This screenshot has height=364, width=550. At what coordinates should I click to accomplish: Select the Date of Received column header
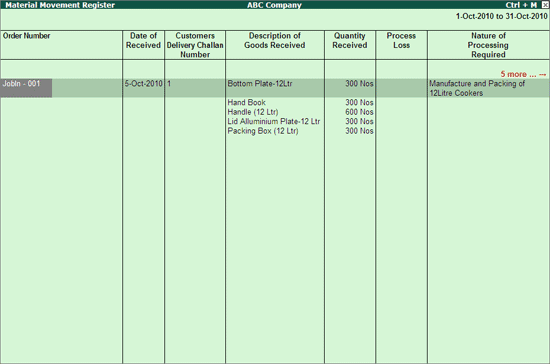coord(143,40)
